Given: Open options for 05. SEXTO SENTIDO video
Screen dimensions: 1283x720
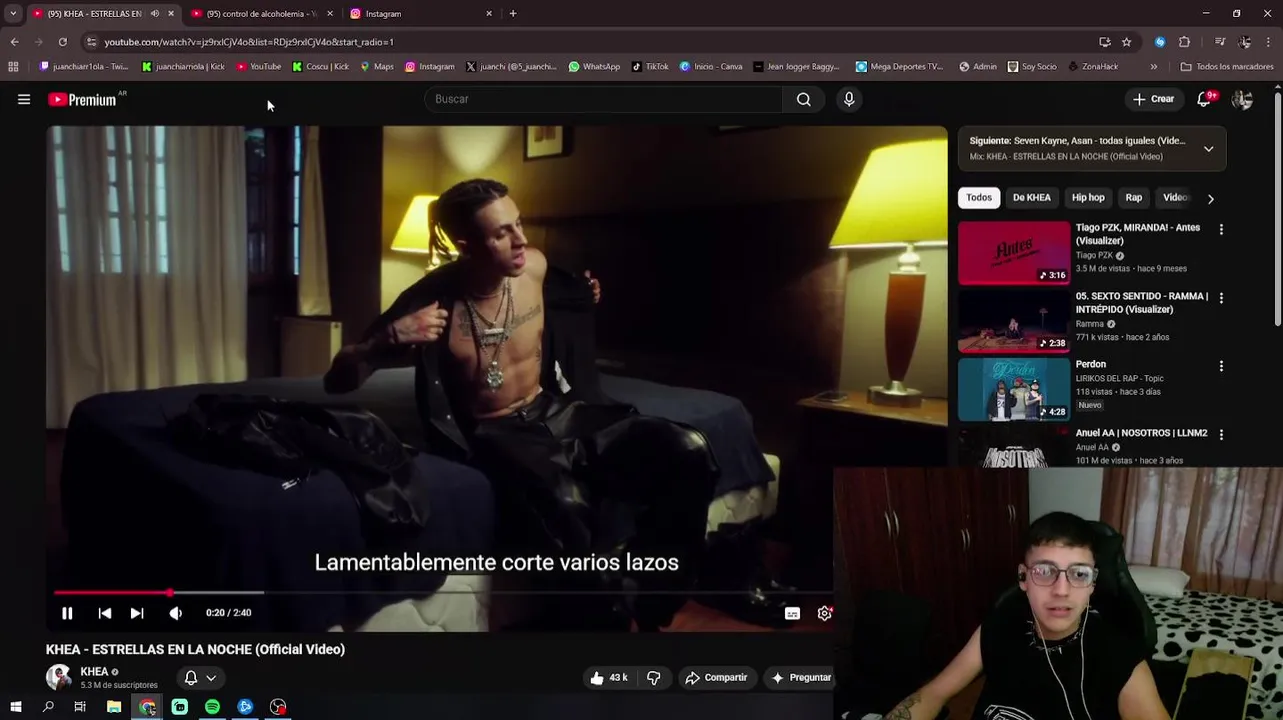Looking at the screenshot, I should (x=1221, y=297).
